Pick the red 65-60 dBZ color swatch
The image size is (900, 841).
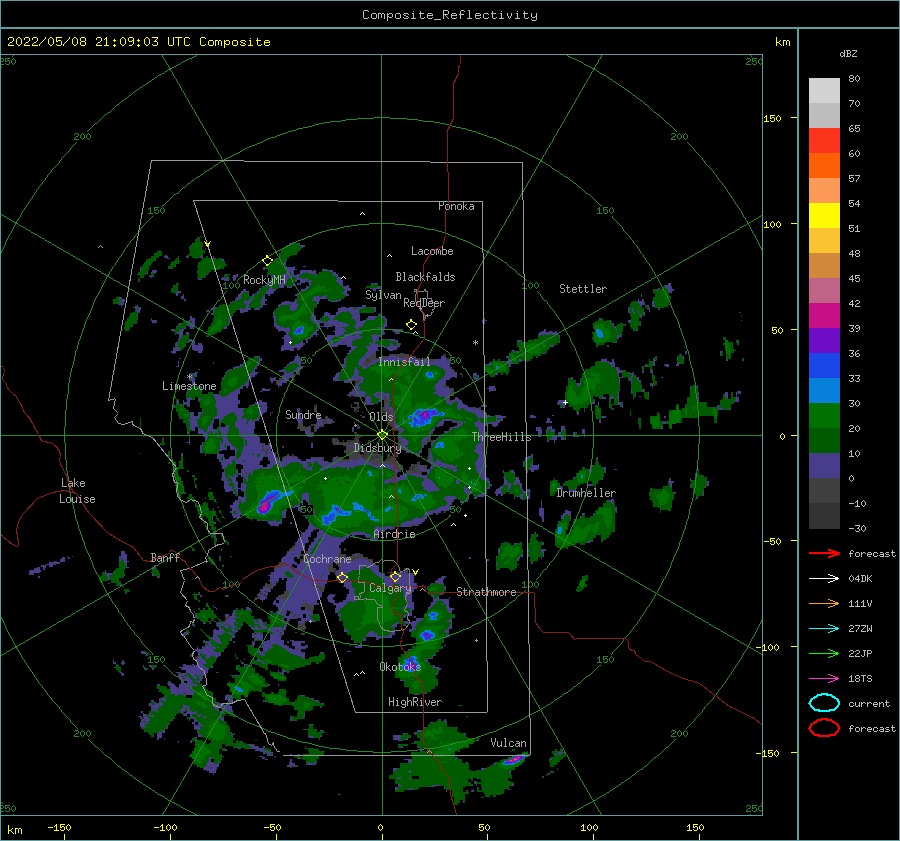pyautogui.click(x=824, y=141)
